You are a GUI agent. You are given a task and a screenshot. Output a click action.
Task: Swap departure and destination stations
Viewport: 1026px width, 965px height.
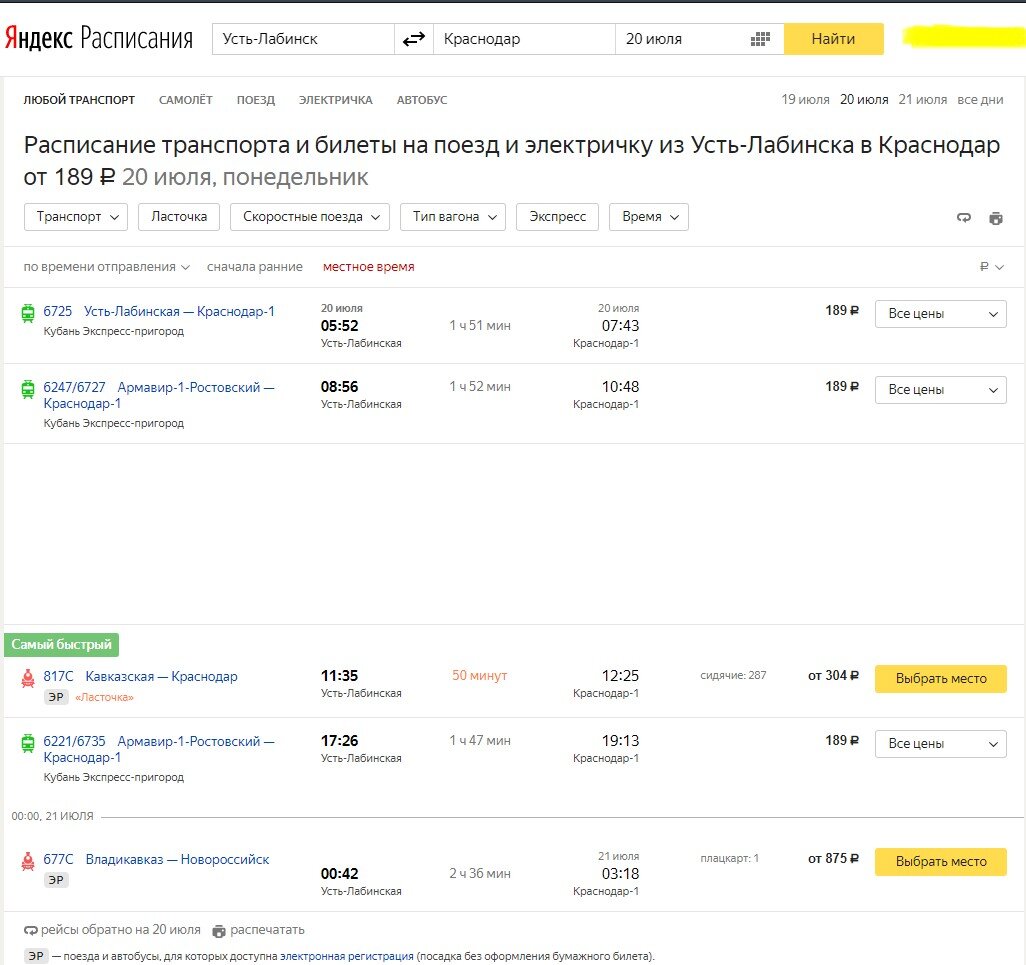[x=414, y=39]
